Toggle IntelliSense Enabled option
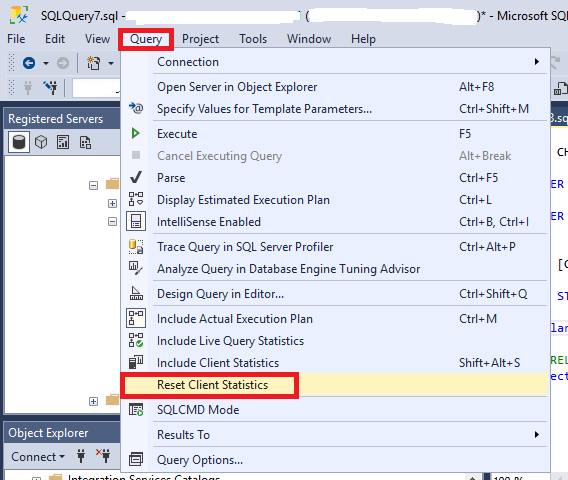This screenshot has width=568, height=480. pos(335,222)
